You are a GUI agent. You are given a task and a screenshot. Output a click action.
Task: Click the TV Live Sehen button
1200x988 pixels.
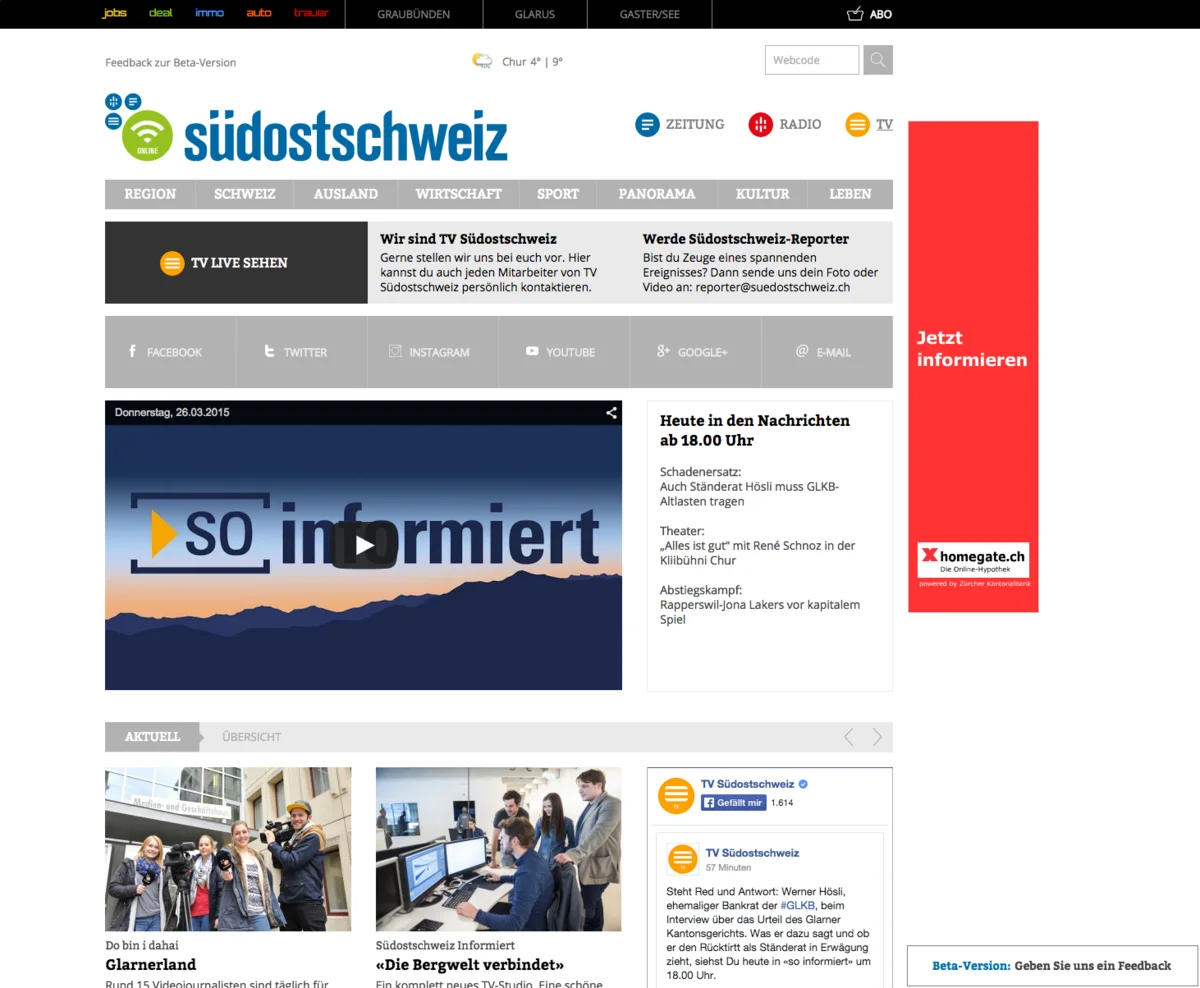[x=236, y=263]
